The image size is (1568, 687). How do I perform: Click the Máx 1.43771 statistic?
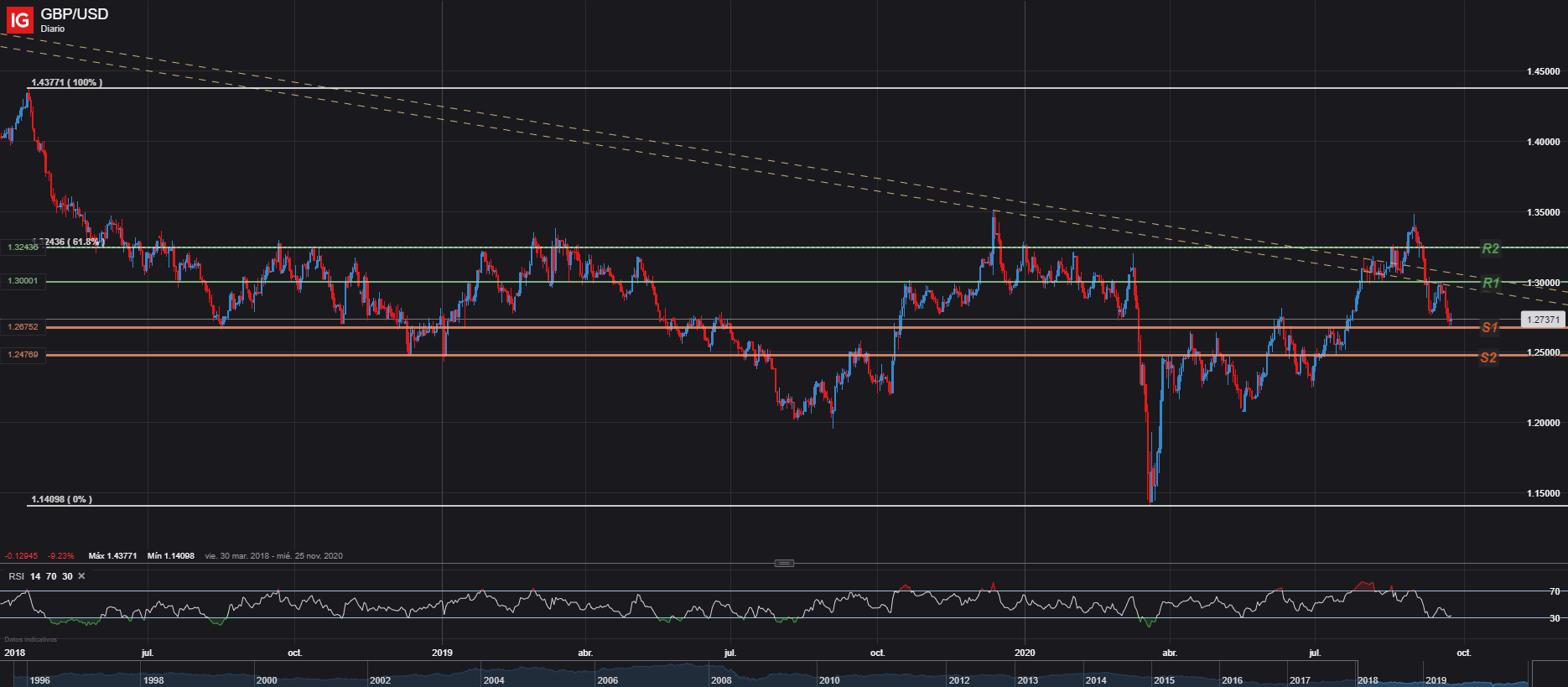[112, 556]
